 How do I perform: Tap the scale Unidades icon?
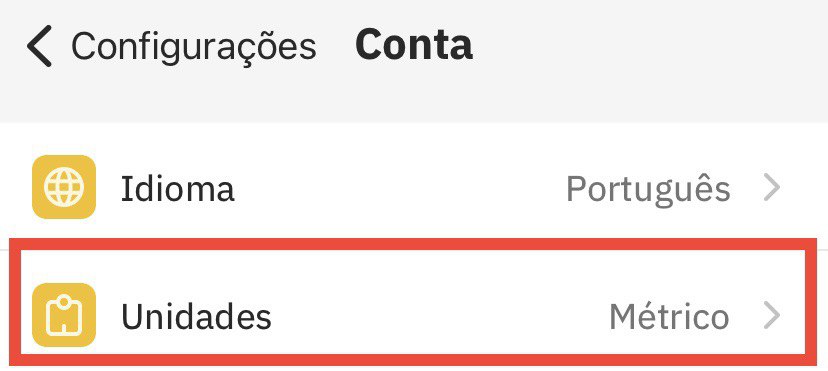click(x=63, y=315)
